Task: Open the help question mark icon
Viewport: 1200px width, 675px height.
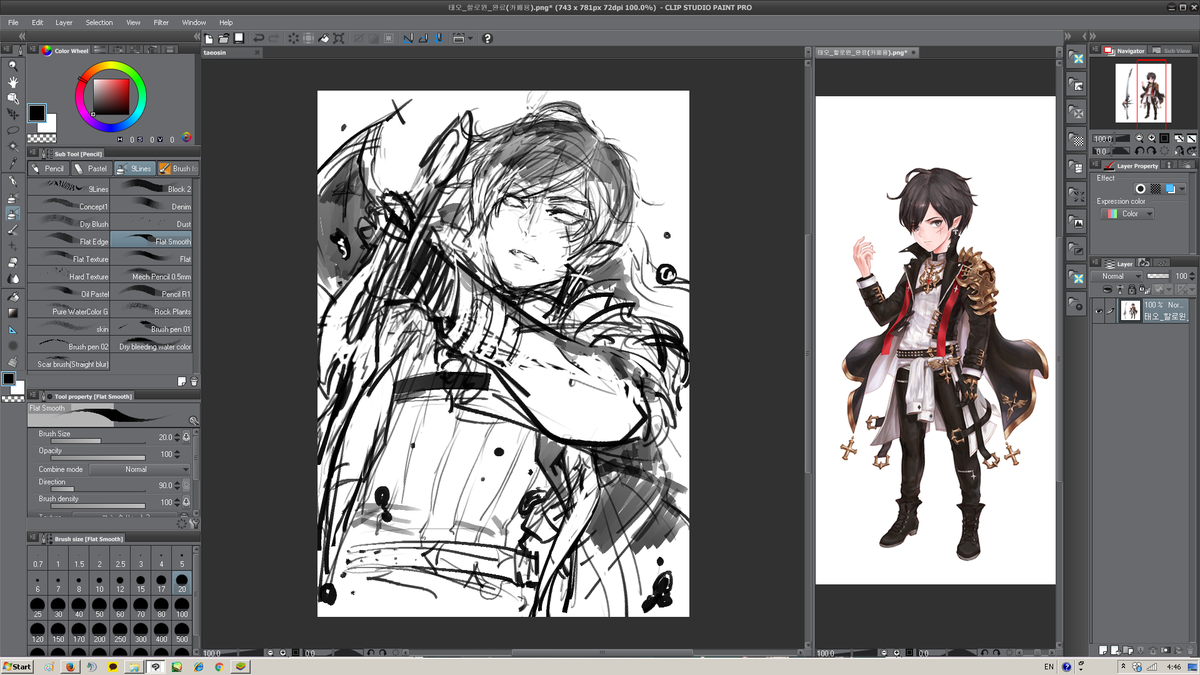Action: point(487,38)
